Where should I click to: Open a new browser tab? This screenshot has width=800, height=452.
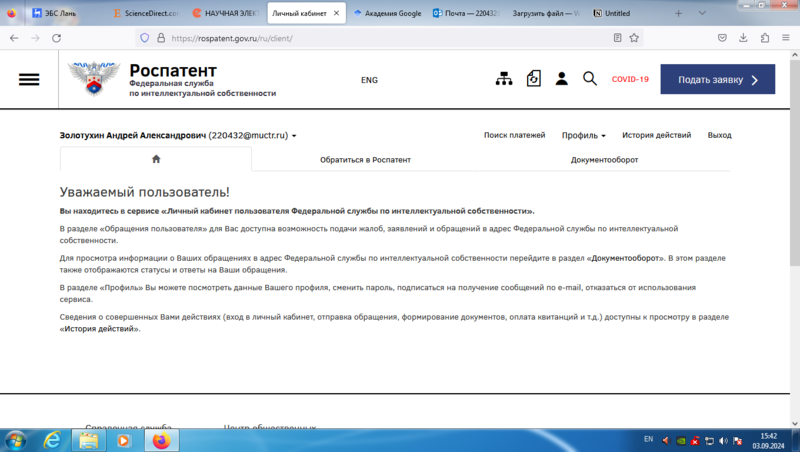pos(679,13)
